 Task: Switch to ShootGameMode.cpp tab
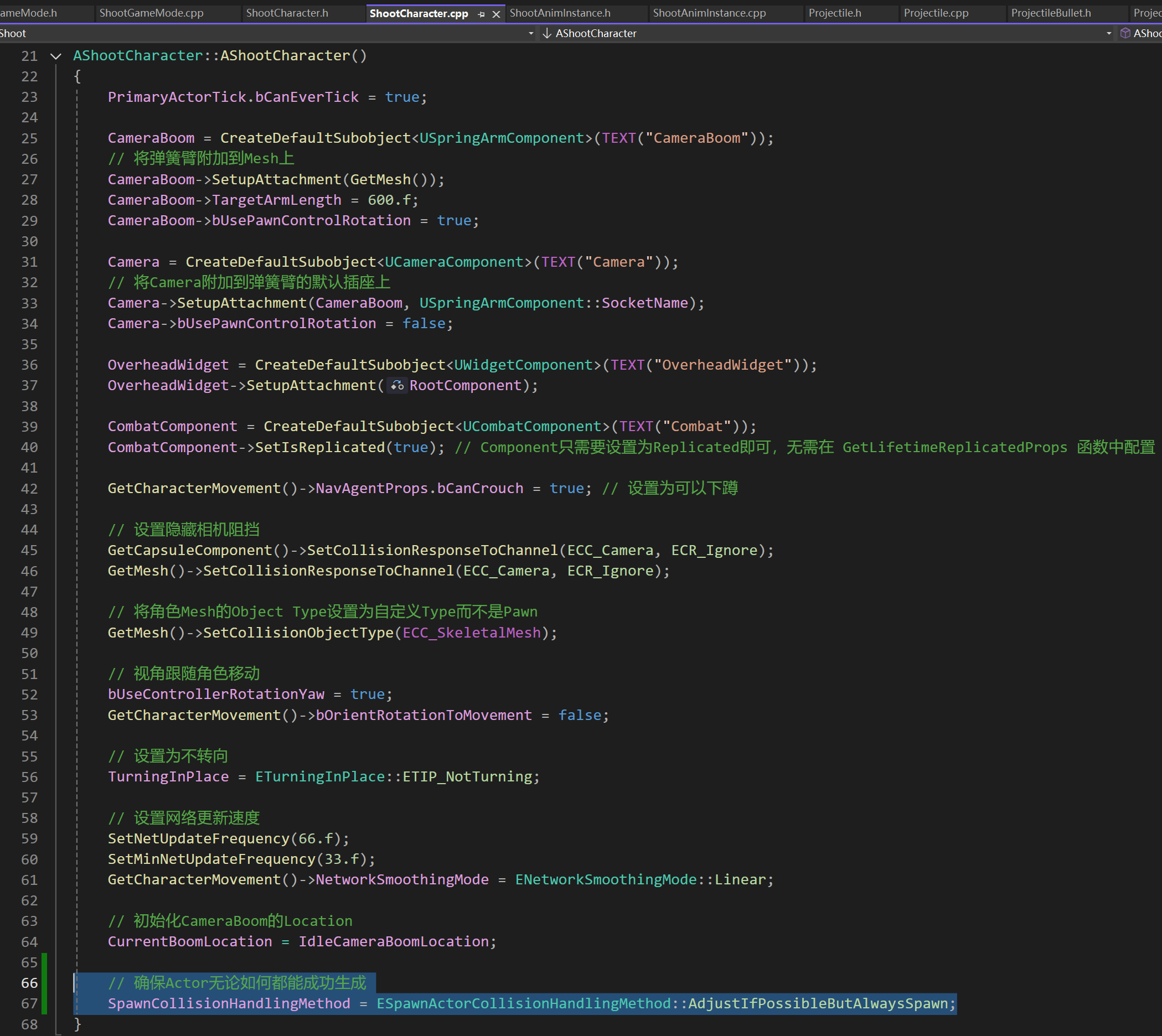[x=152, y=13]
